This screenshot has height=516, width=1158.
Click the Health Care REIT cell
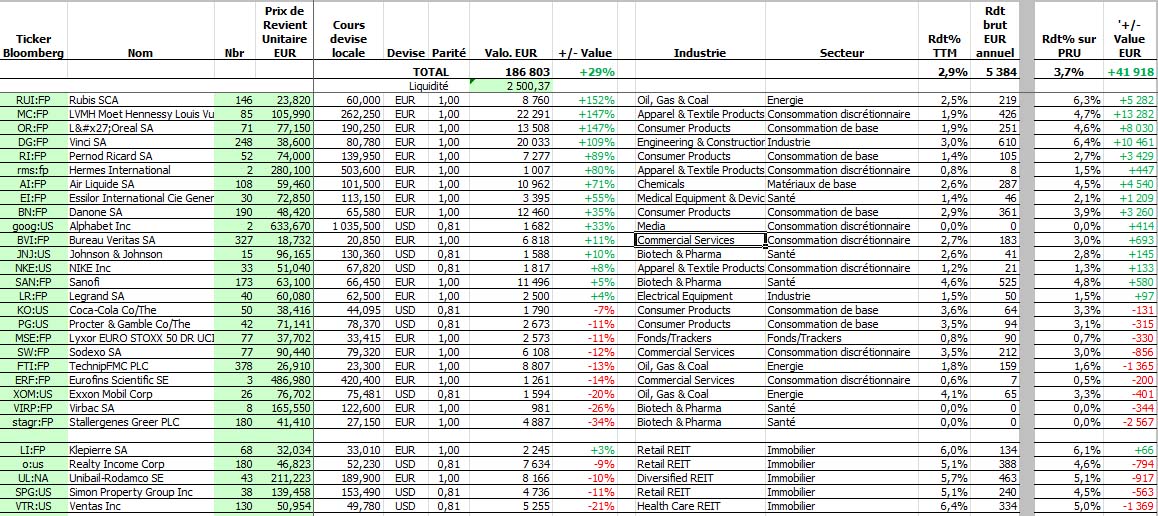(700, 506)
